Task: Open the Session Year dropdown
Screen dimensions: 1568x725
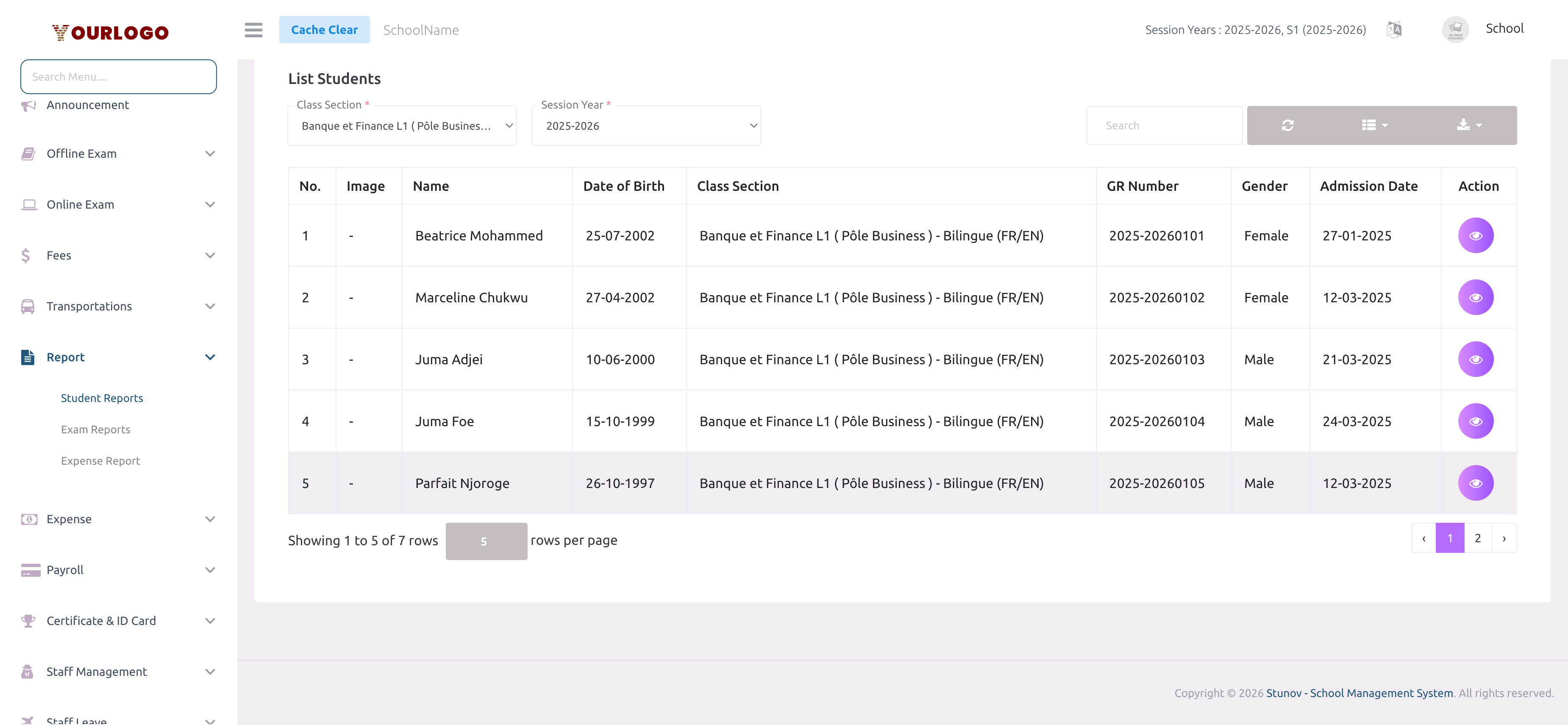Action: [x=646, y=126]
